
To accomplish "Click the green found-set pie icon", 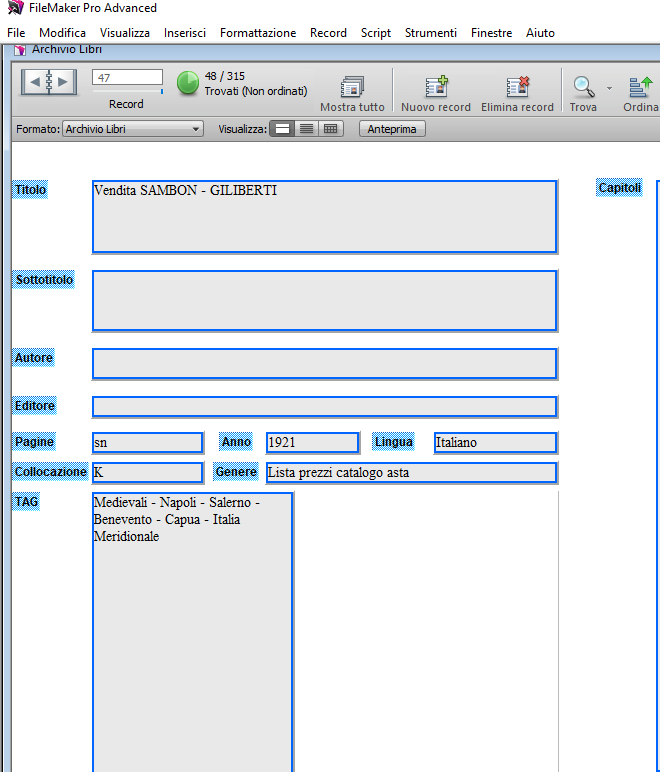I will point(188,83).
